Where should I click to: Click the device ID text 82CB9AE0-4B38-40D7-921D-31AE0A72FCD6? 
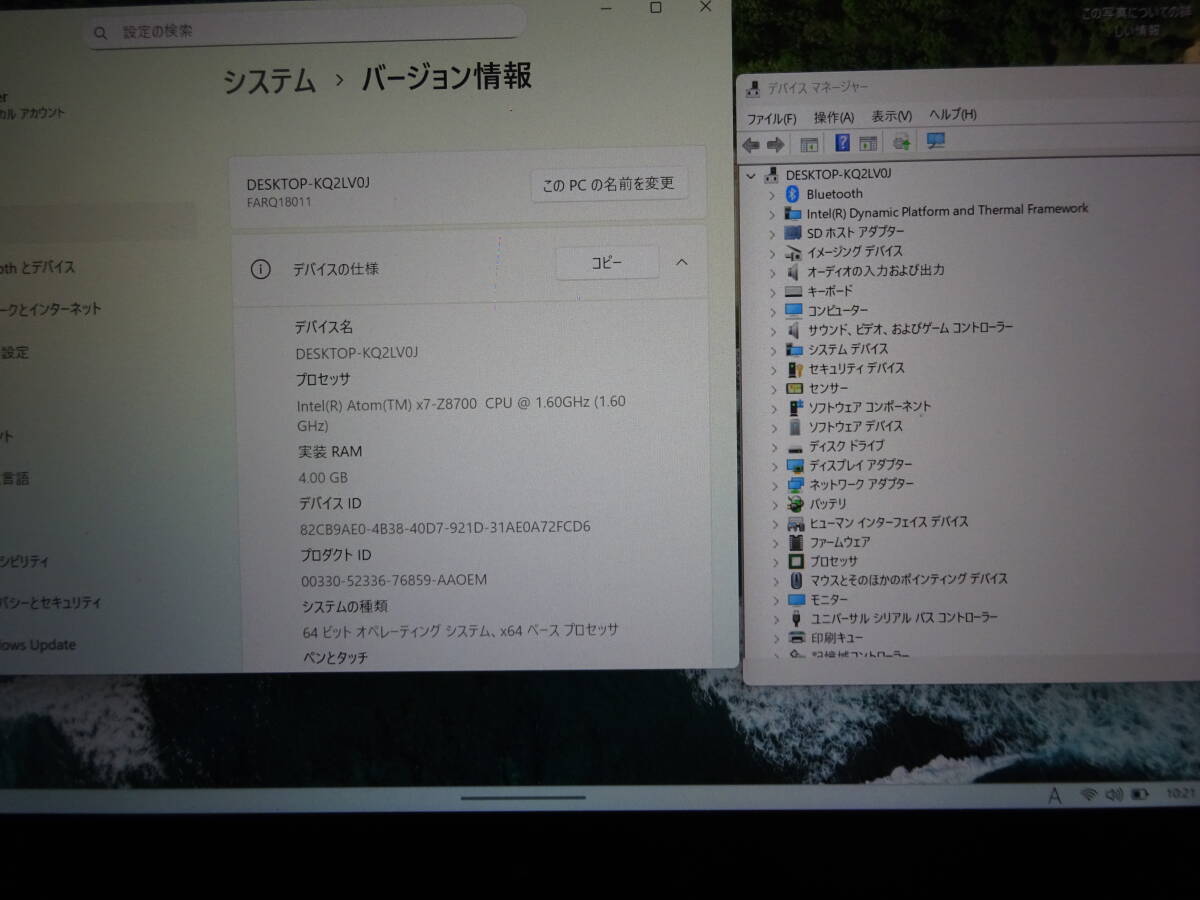445,527
